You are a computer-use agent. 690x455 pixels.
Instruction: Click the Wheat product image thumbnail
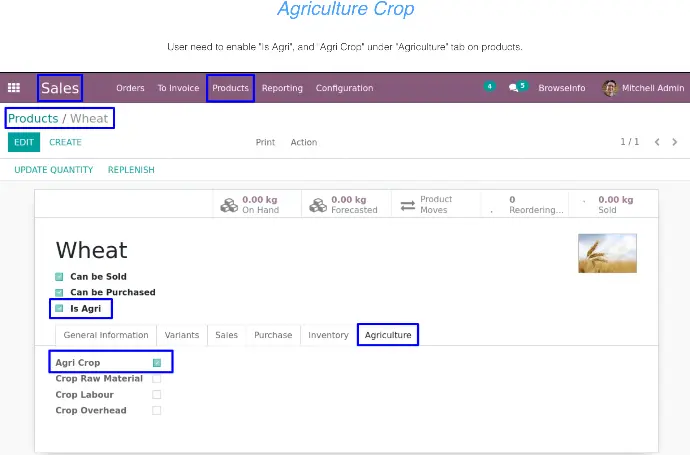tap(607, 253)
